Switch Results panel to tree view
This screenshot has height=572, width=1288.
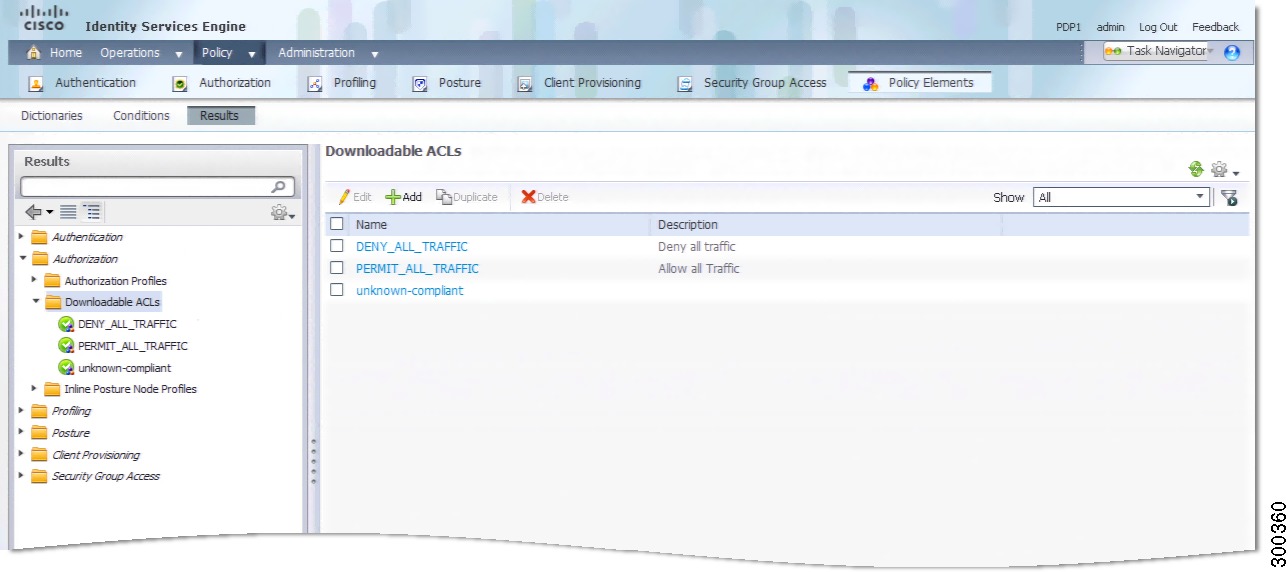pos(92,212)
